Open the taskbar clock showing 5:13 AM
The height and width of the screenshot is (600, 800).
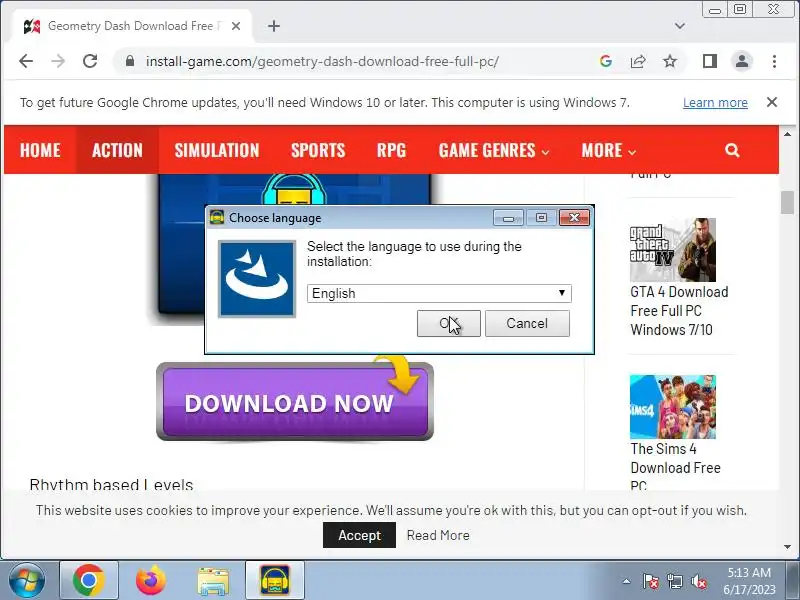749,581
